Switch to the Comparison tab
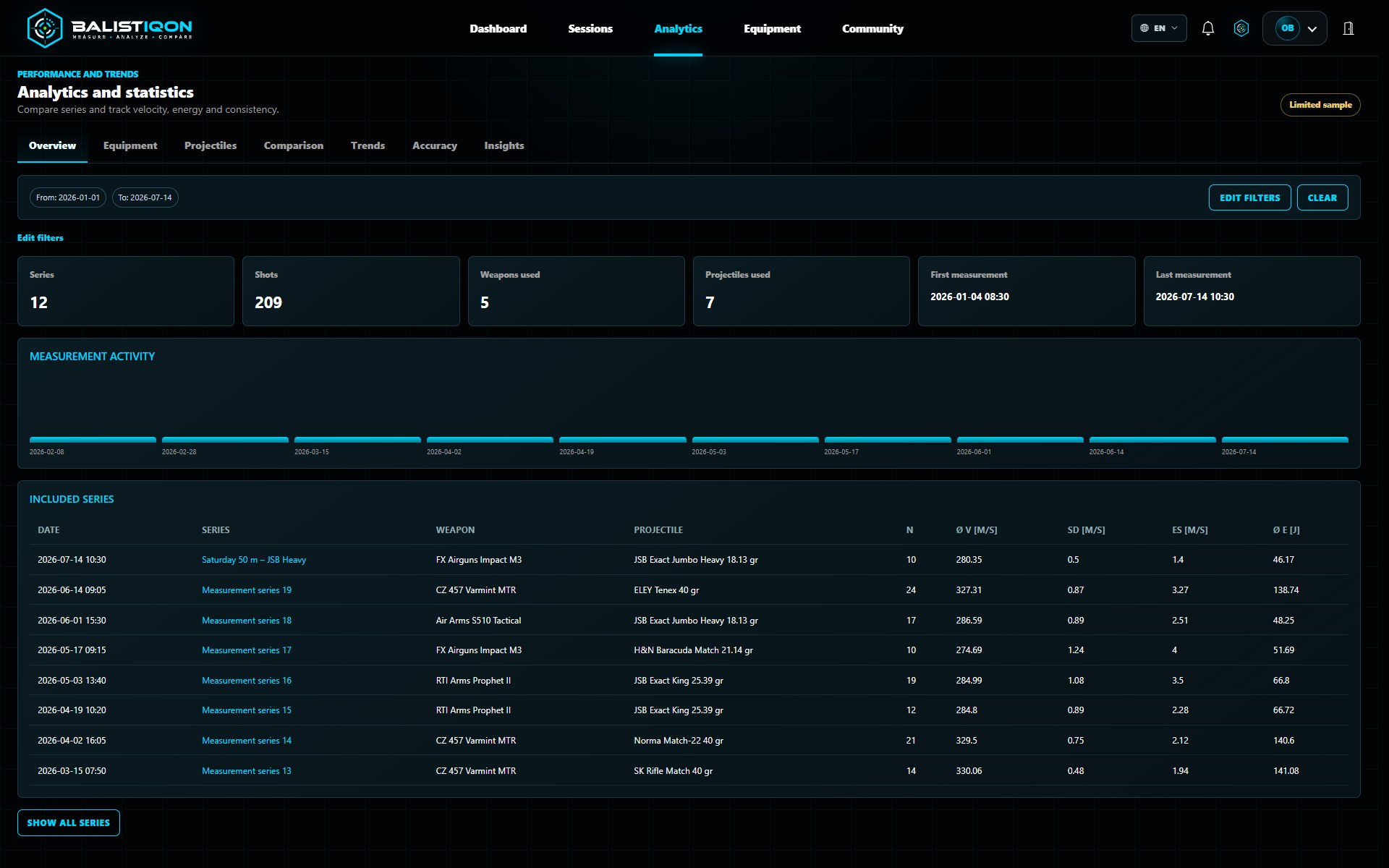Image resolution: width=1389 pixels, height=868 pixels. point(294,145)
